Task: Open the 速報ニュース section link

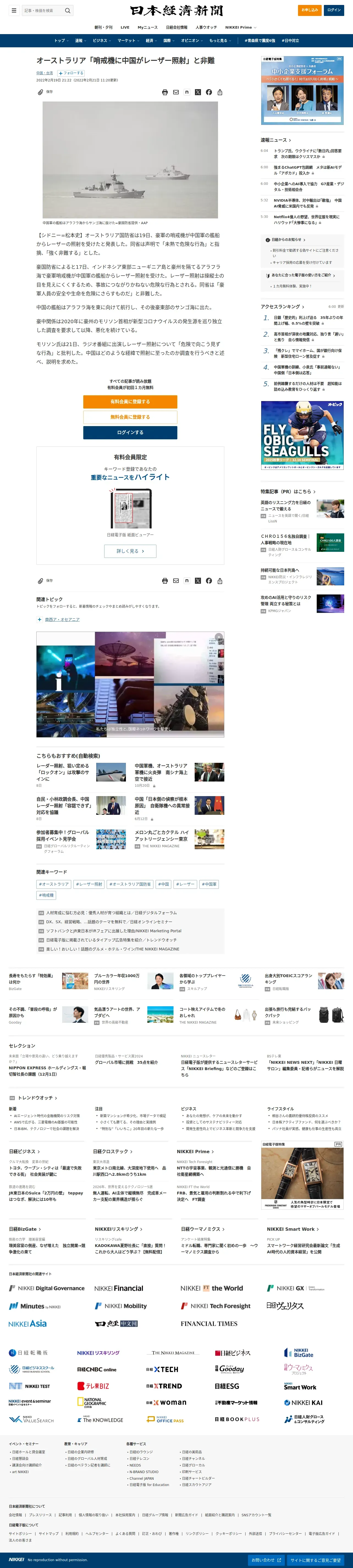Action: 275,140
